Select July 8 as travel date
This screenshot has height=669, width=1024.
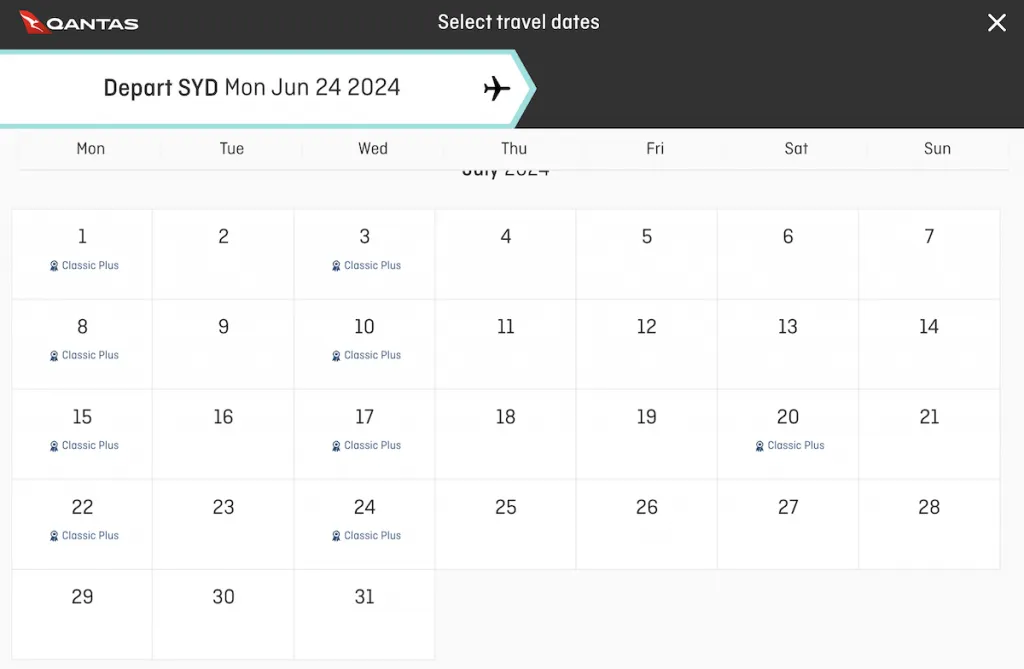(x=82, y=344)
